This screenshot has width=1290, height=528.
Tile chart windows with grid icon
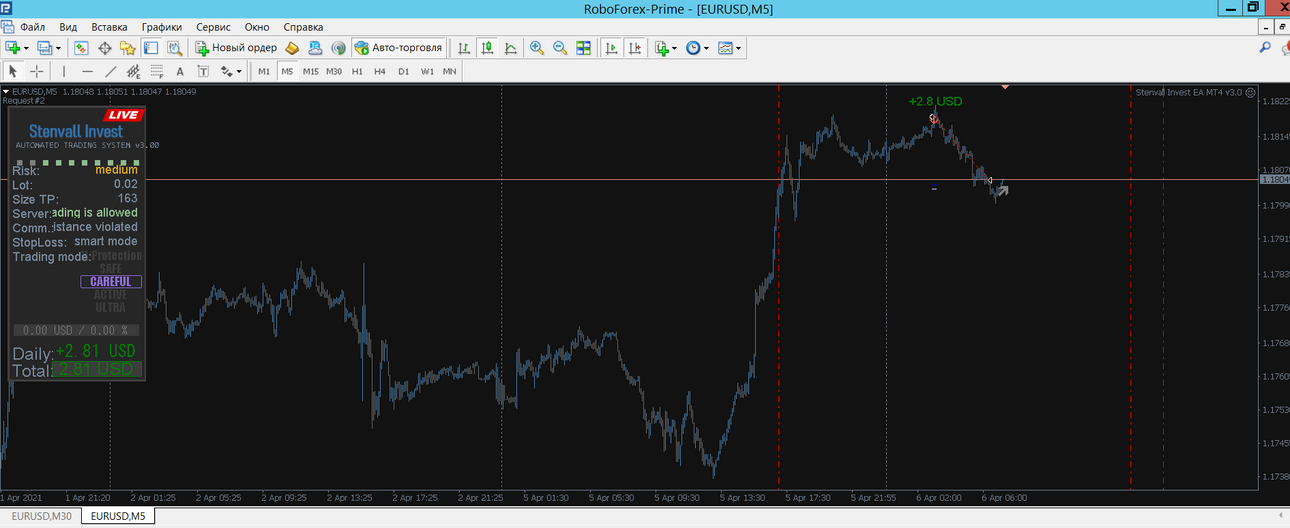[x=584, y=47]
